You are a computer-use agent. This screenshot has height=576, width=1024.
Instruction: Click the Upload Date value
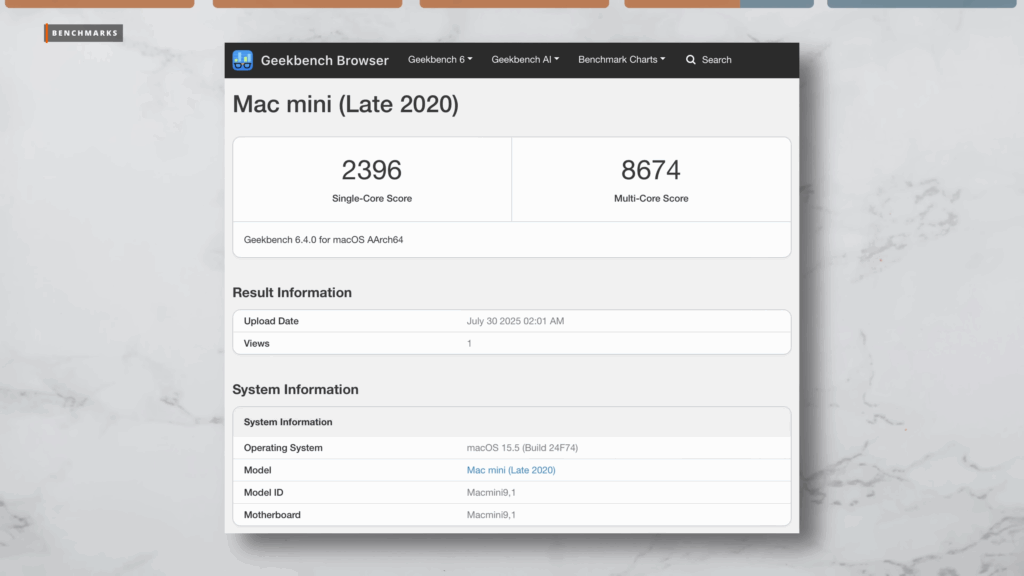pyautogui.click(x=515, y=321)
